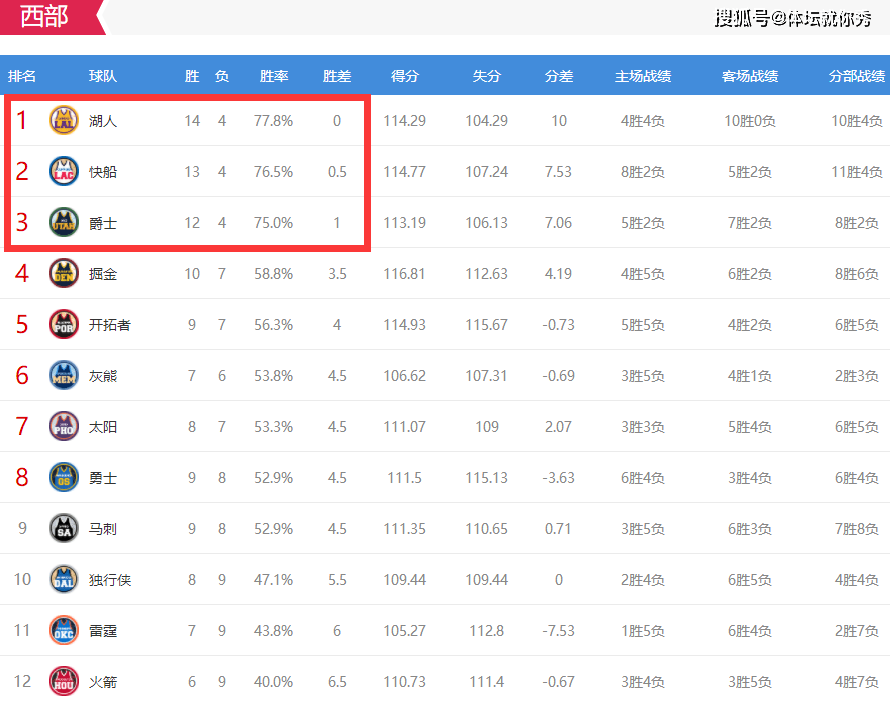Image resolution: width=890 pixels, height=703 pixels.
Task: Open the 开拓者 team name link
Action: (110, 325)
